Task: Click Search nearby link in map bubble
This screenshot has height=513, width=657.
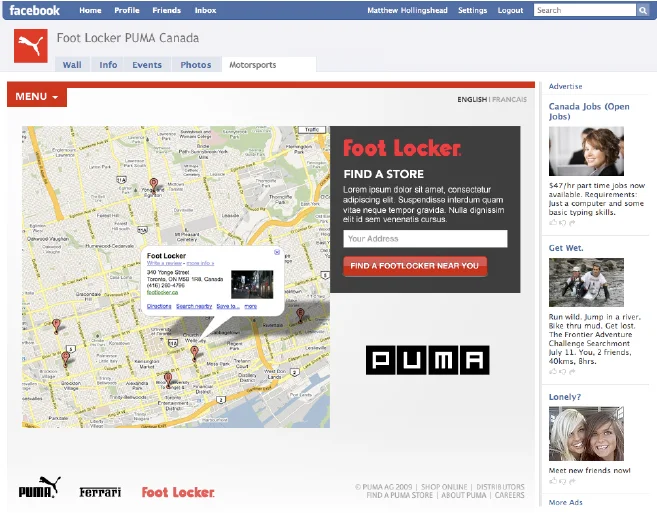Action: (x=194, y=306)
